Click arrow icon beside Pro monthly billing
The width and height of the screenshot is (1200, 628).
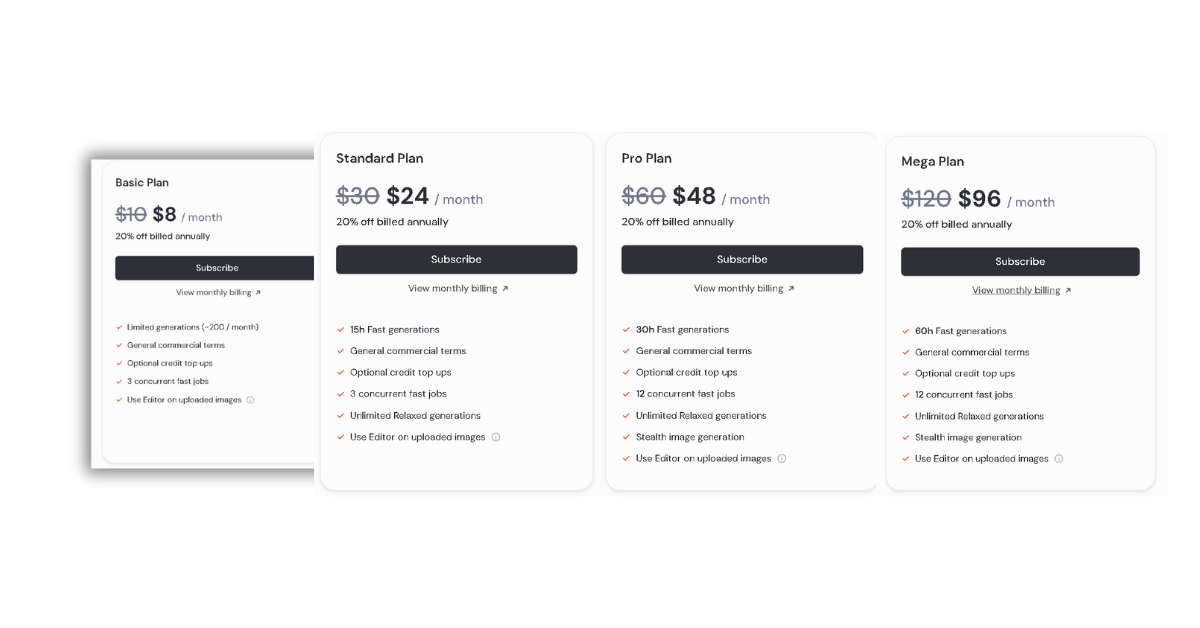click(791, 289)
